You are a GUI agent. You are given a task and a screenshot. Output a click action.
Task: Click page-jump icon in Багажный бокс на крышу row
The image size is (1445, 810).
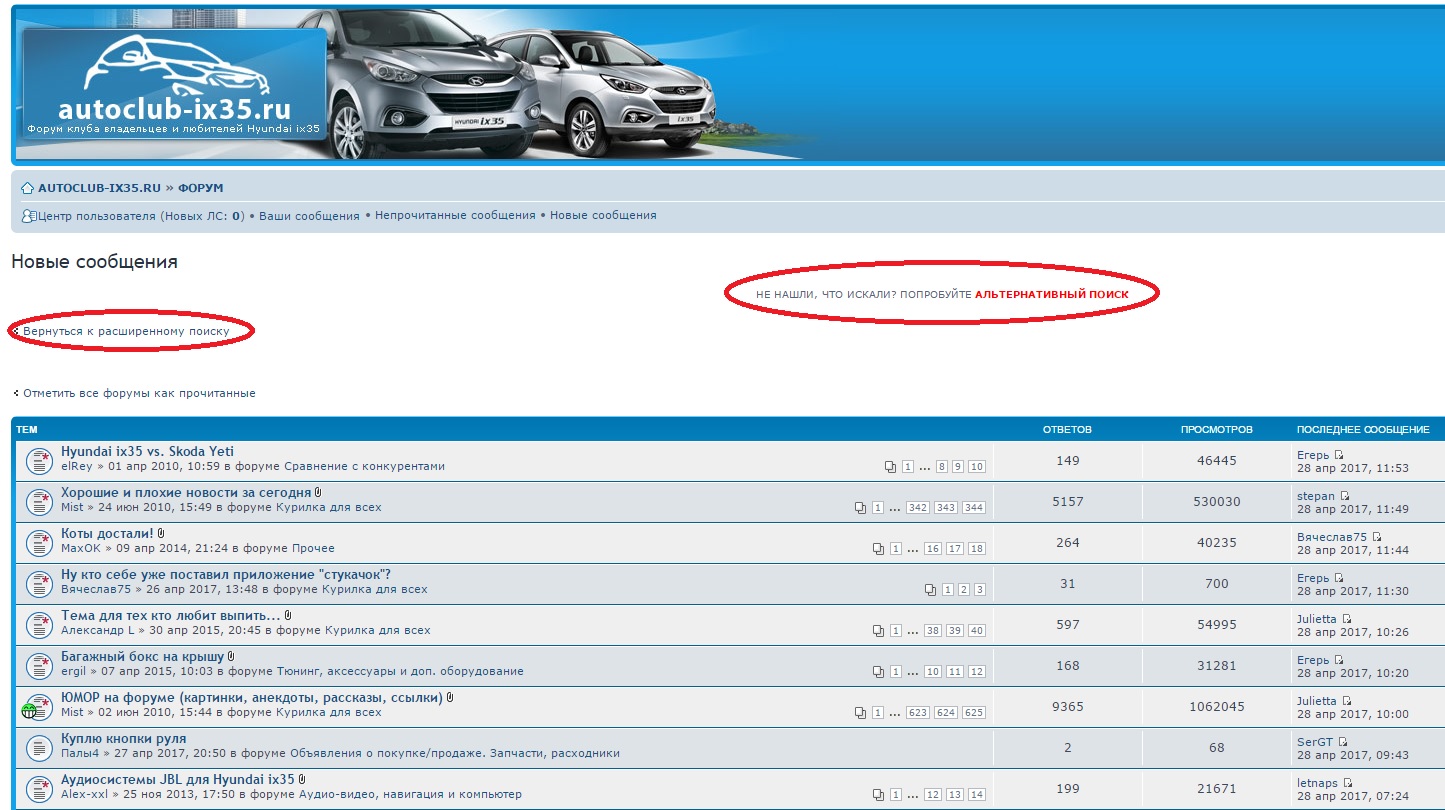[878, 672]
